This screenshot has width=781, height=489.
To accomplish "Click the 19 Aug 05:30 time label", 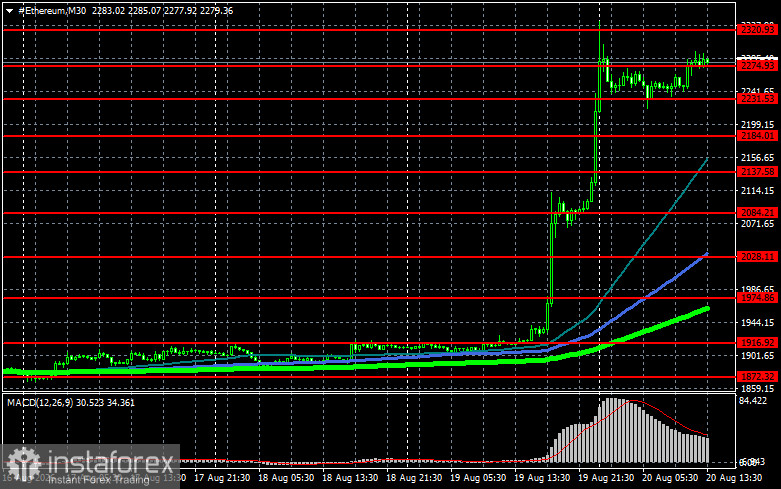I will pyautogui.click(x=478, y=478).
